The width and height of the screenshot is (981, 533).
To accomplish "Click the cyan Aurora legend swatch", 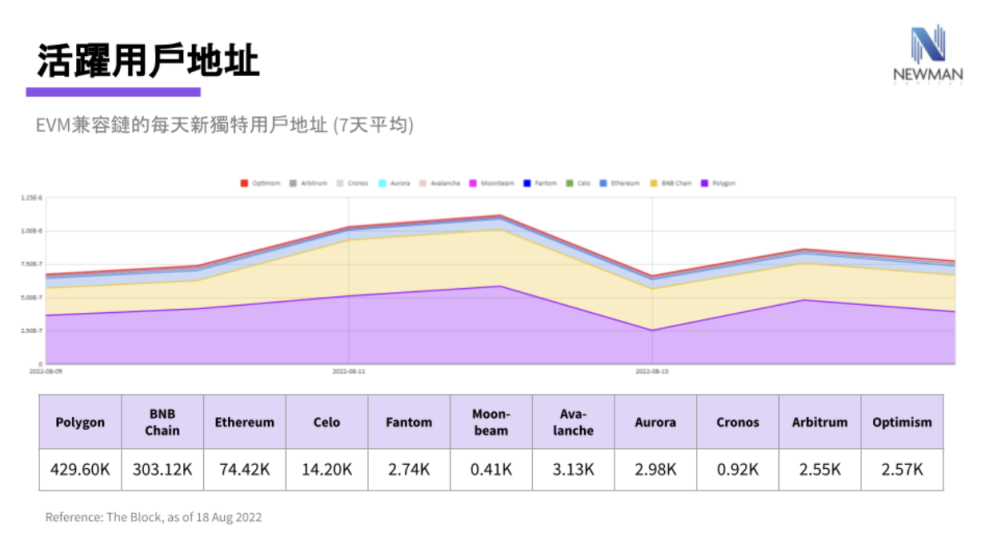I will (382, 183).
